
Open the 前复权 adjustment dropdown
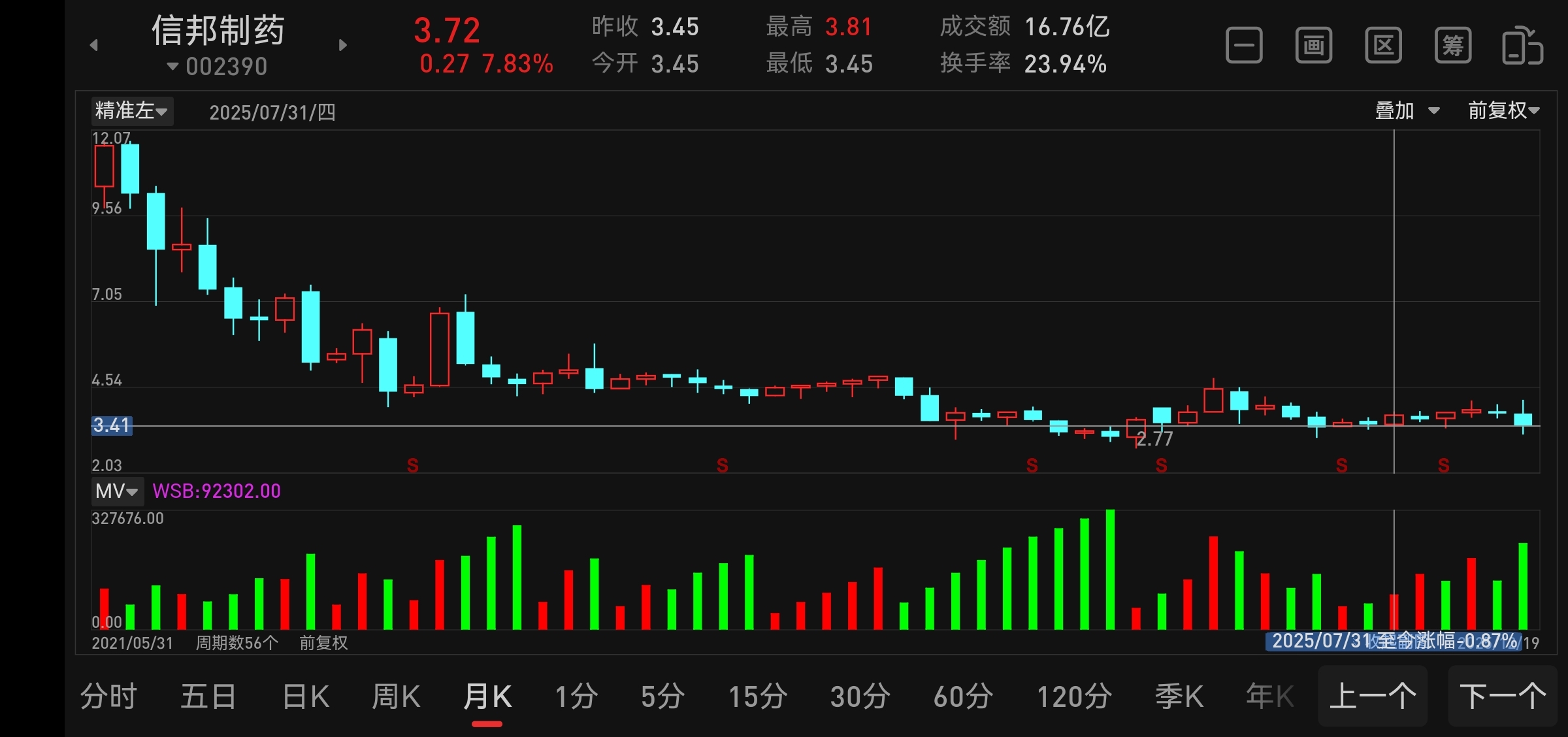tap(1503, 110)
